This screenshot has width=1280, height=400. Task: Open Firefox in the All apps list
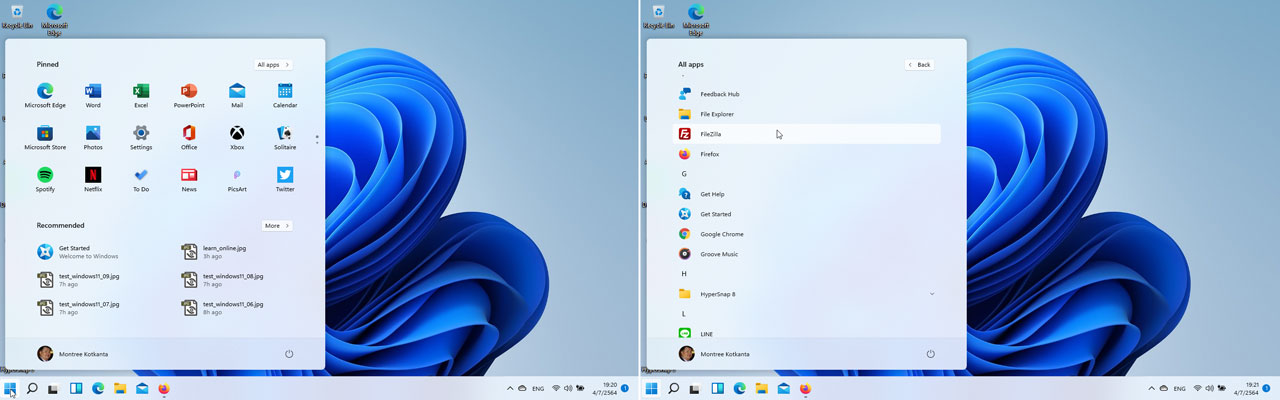tap(808, 154)
